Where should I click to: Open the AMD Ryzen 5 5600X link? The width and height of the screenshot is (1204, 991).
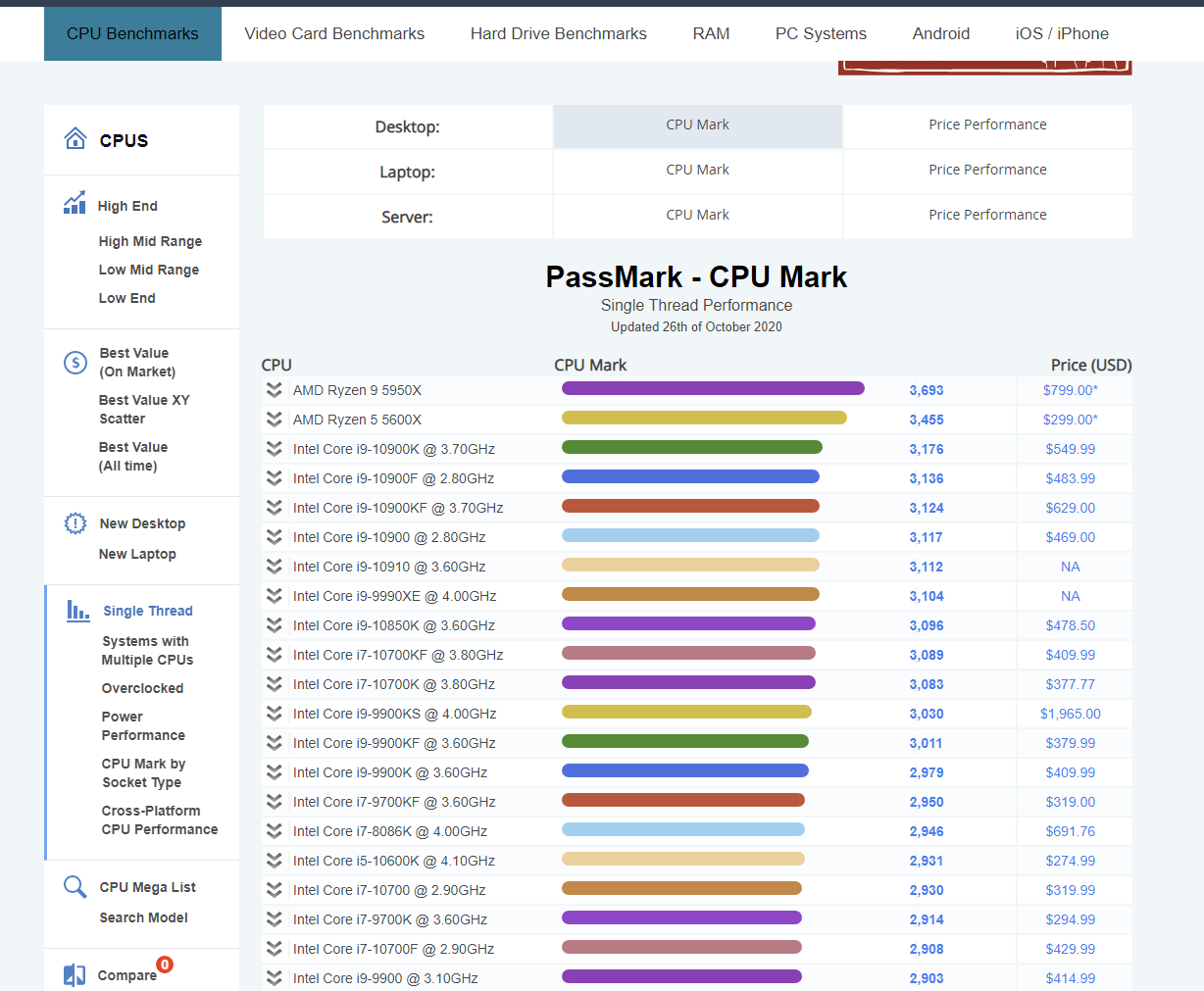click(x=357, y=420)
